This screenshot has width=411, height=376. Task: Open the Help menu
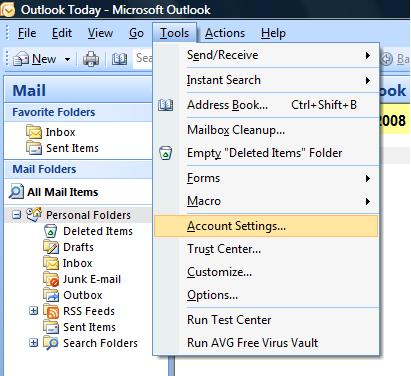[x=273, y=33]
